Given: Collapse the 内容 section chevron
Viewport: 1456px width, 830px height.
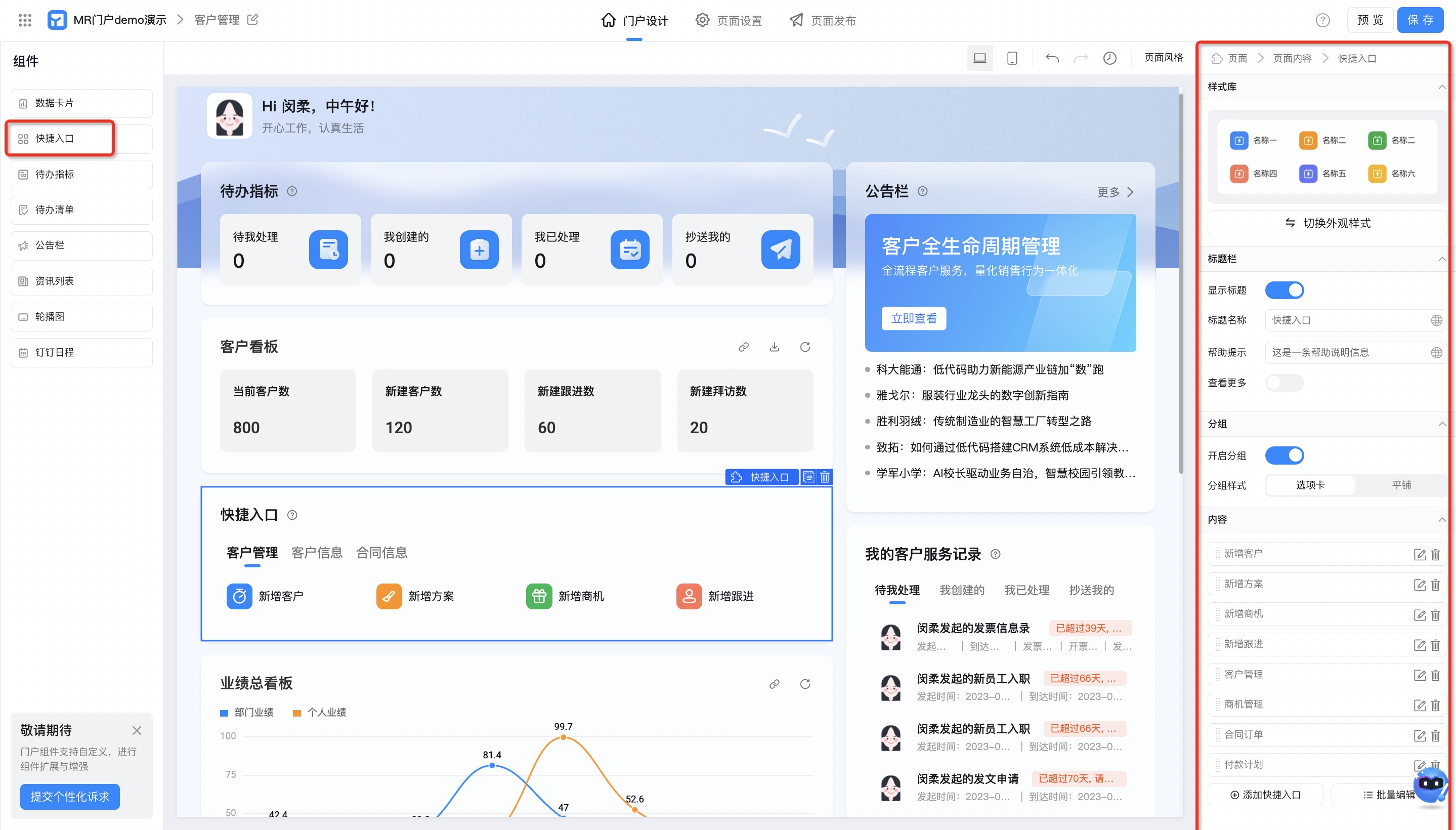Looking at the screenshot, I should coord(1442,519).
